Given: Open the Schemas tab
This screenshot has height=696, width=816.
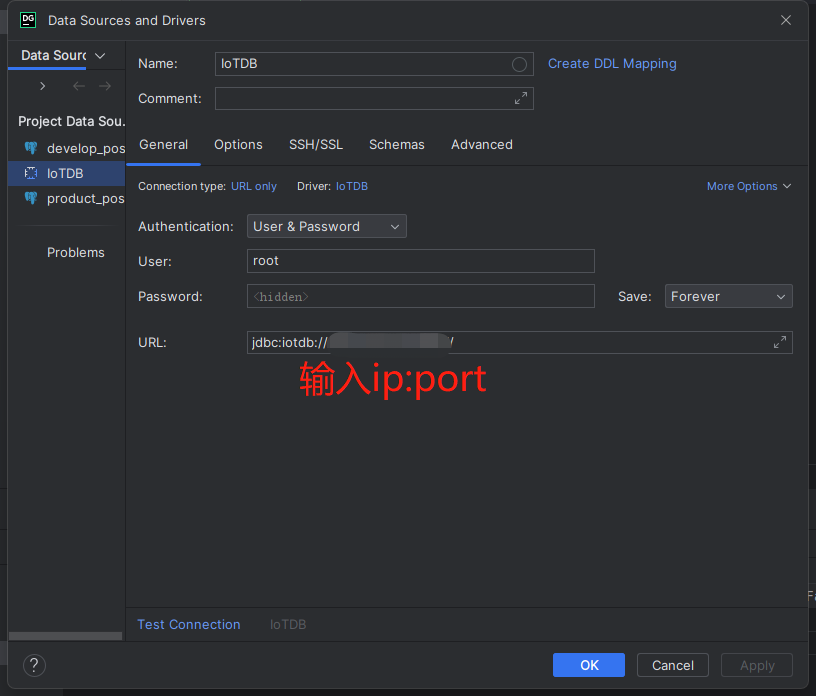Looking at the screenshot, I should (x=397, y=145).
